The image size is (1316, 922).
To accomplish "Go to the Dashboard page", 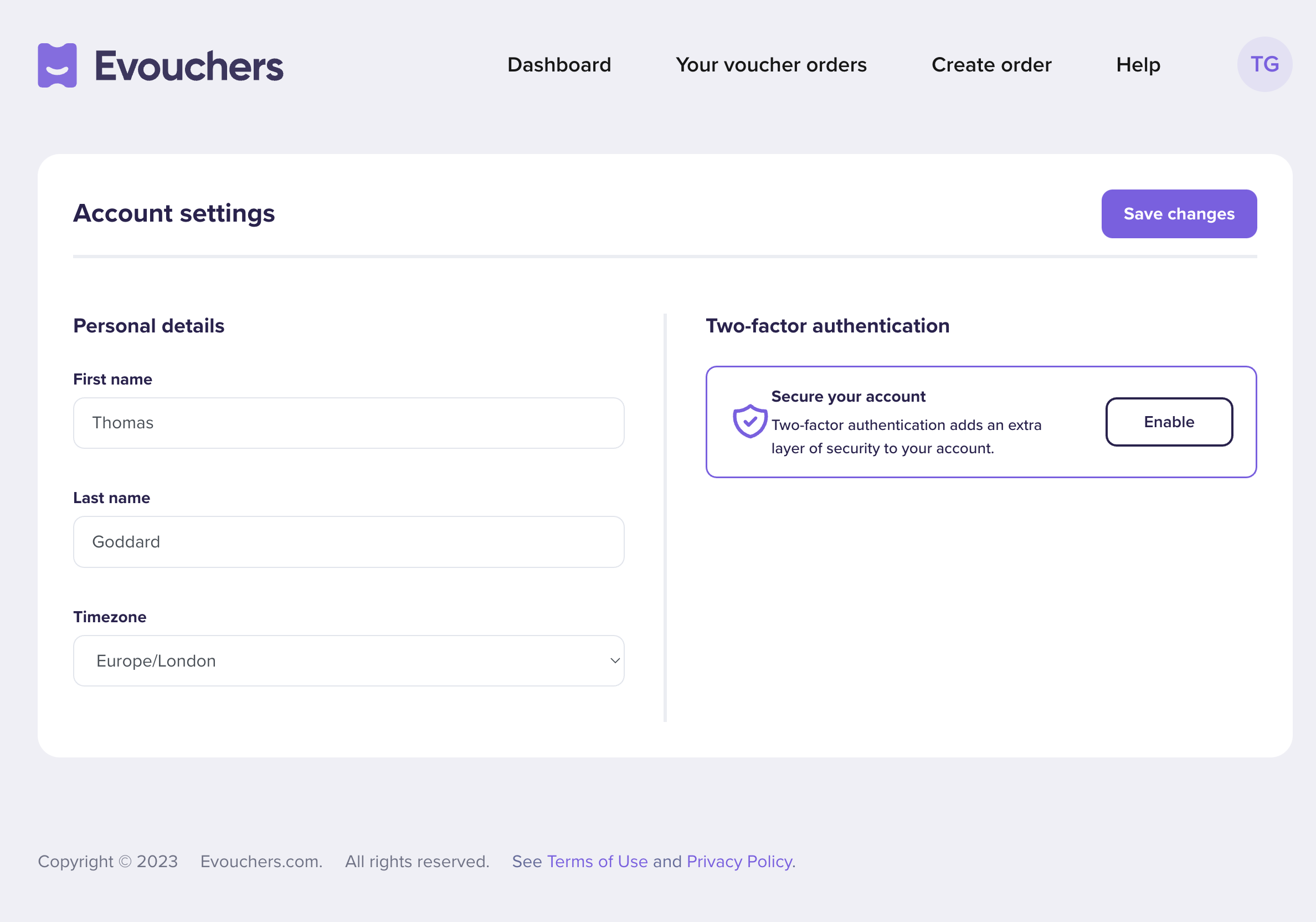I will point(559,65).
